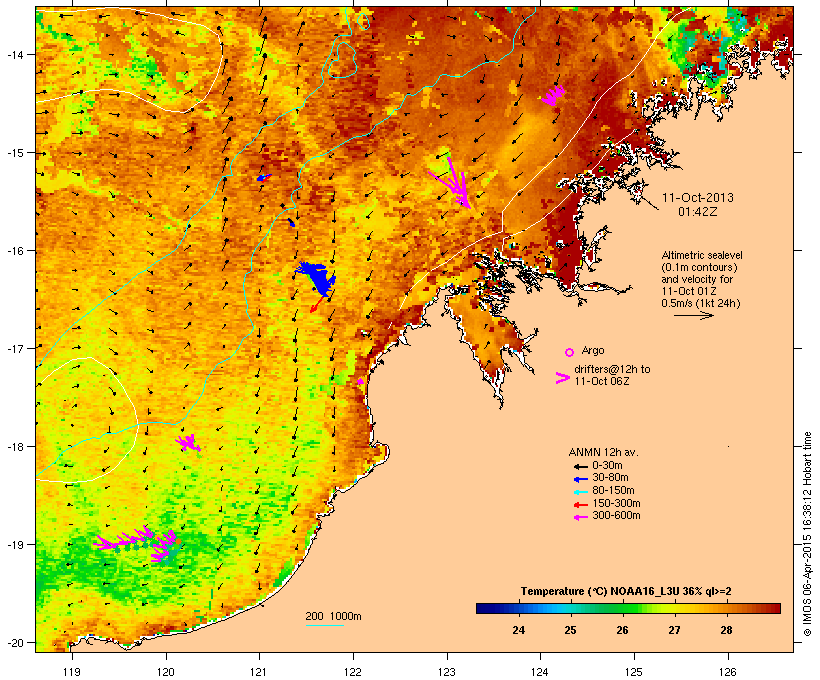The width and height of the screenshot is (820, 680).
Task: Click the 80-150m legend text
Action: 613,491
